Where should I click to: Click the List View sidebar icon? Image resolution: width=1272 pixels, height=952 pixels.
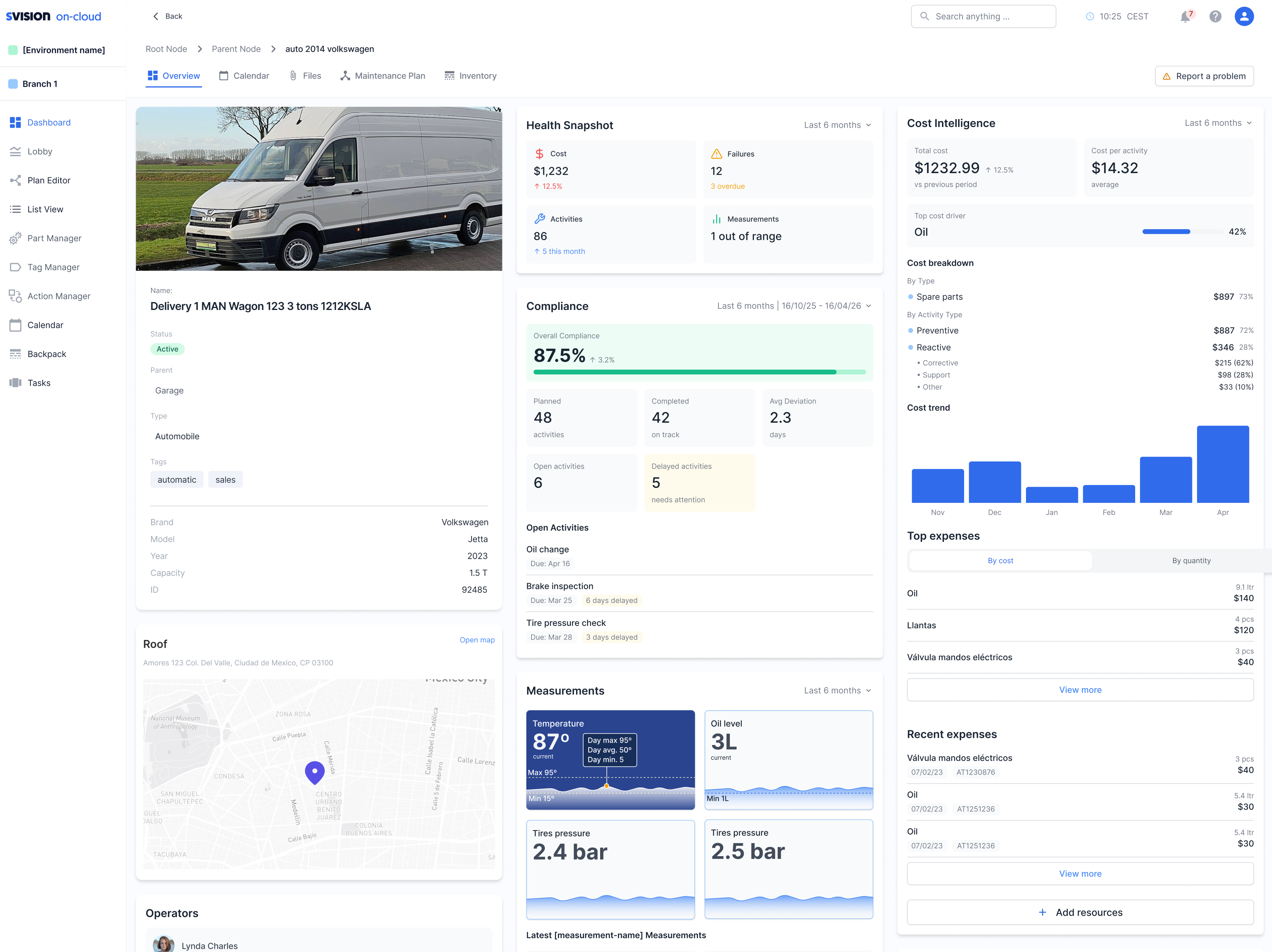click(x=15, y=209)
